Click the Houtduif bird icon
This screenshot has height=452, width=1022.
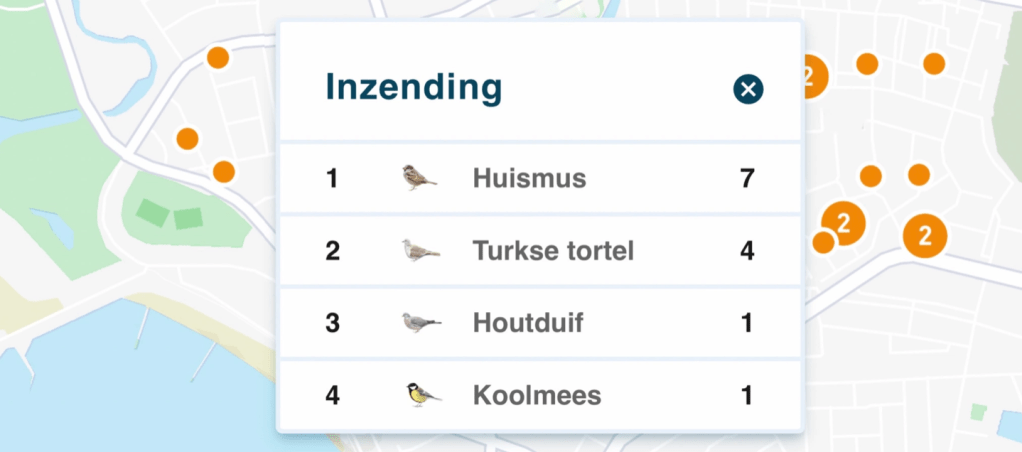coord(421,322)
